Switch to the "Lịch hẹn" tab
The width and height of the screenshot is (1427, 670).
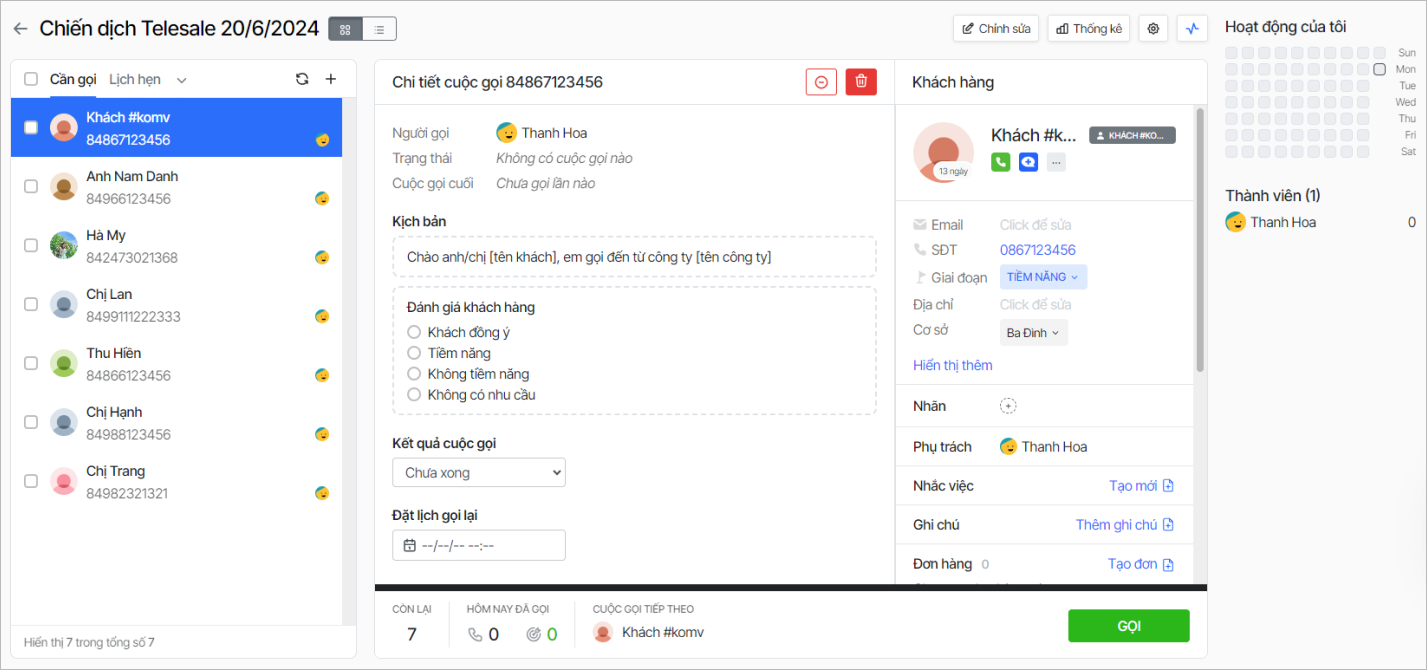click(136, 79)
